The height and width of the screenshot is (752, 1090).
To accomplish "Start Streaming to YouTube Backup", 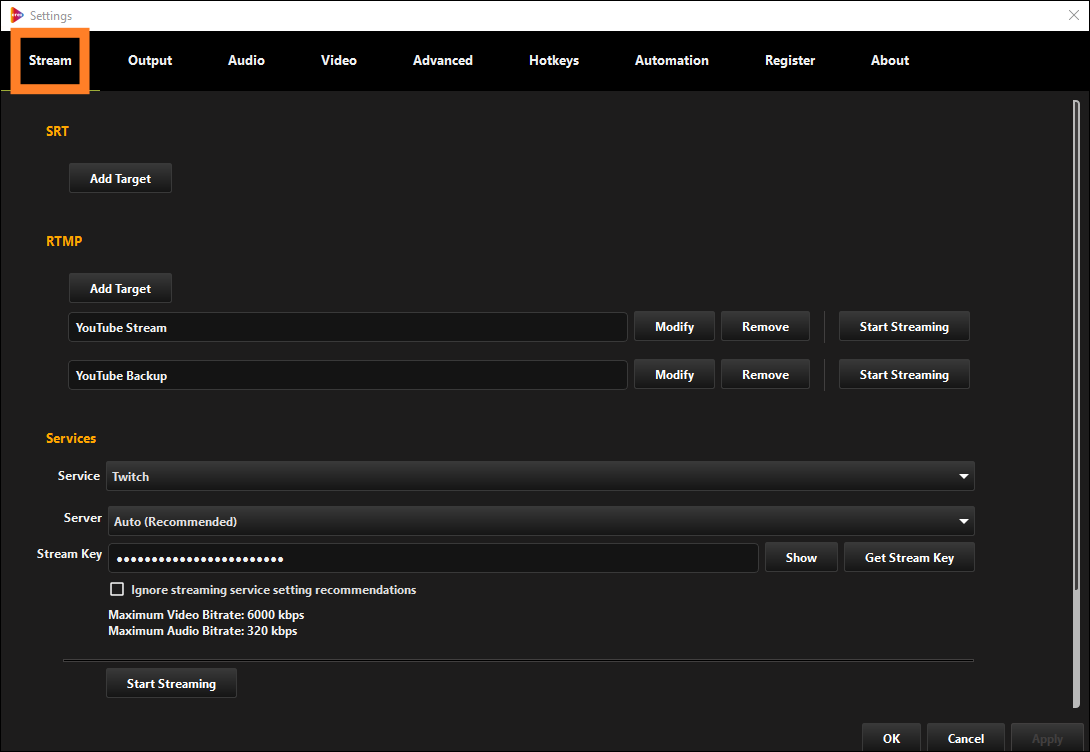I will (x=904, y=375).
